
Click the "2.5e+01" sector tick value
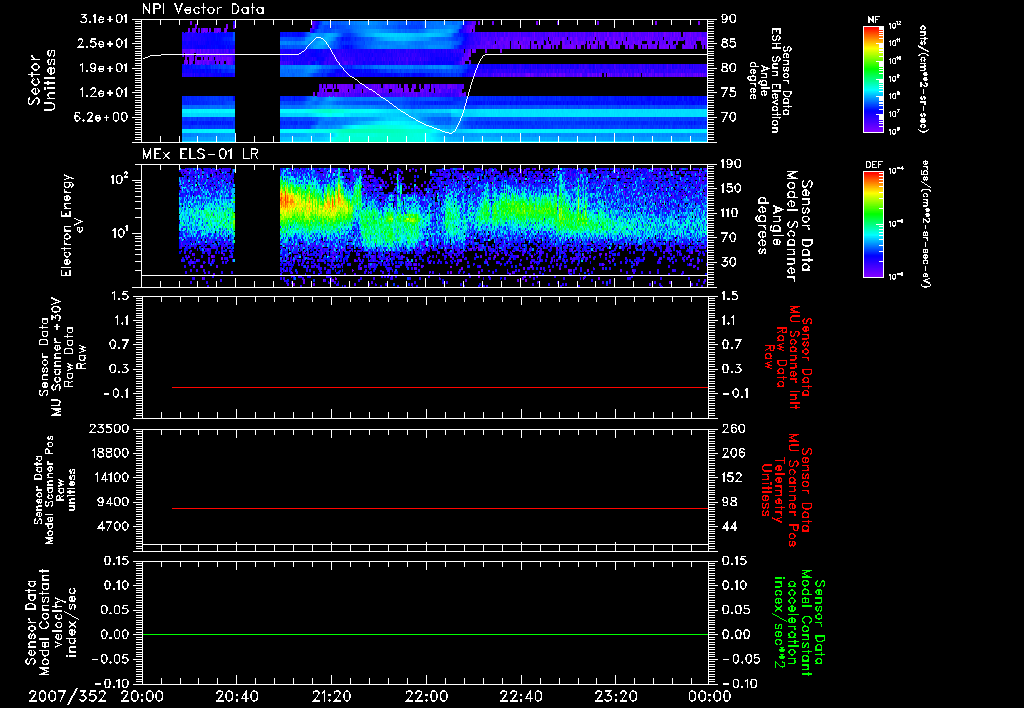point(104,43)
